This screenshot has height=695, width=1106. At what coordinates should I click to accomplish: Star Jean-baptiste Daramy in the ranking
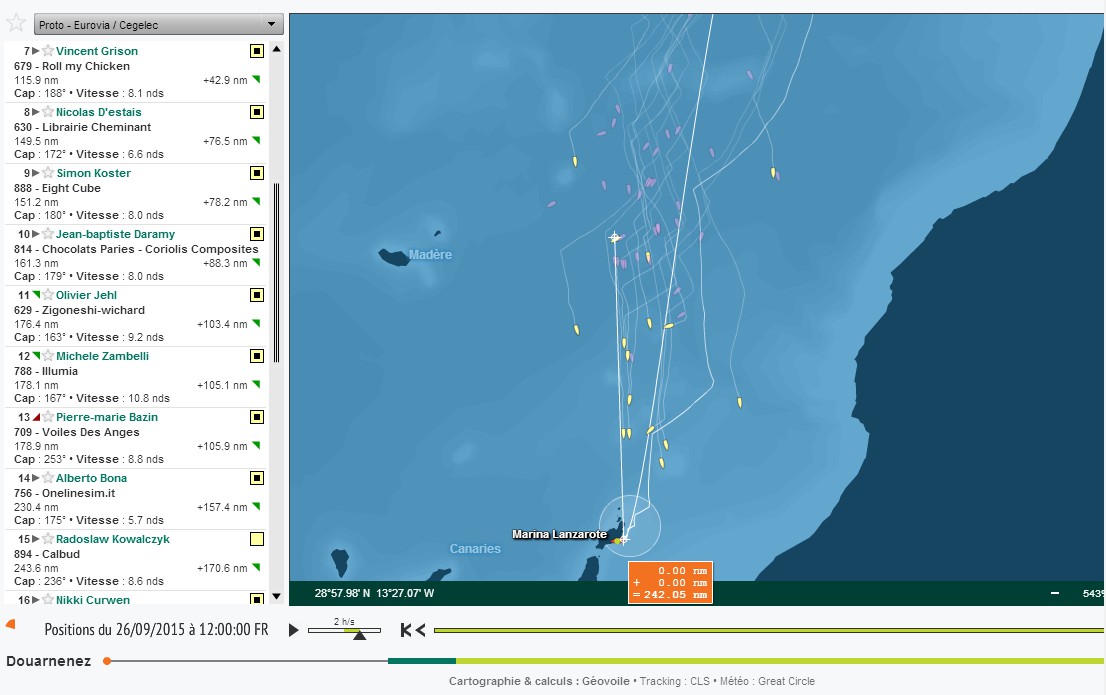(48, 234)
